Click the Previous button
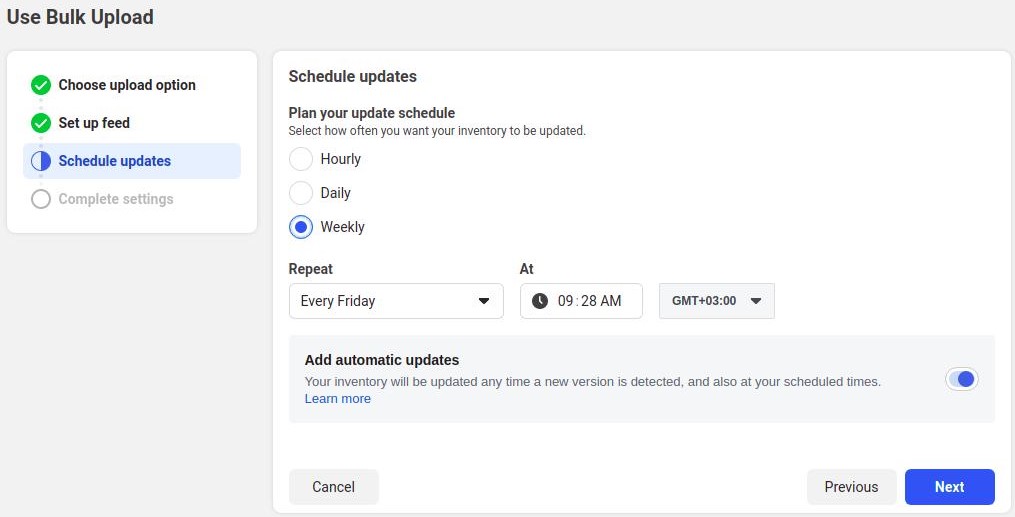This screenshot has width=1015, height=517. (x=851, y=487)
